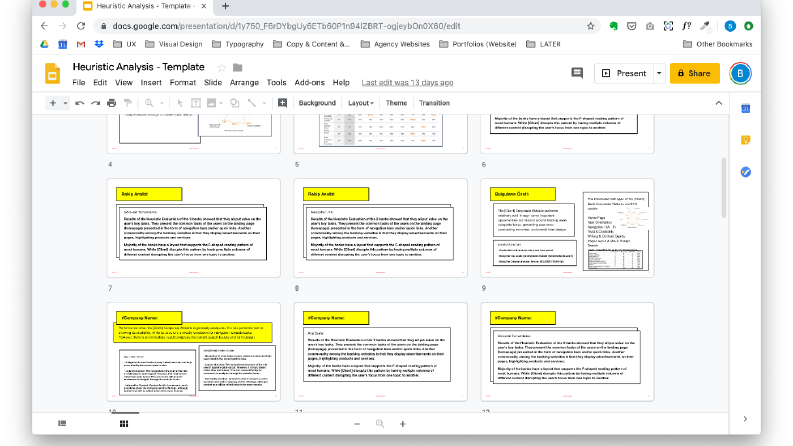Screen dimensions: 793x446
Task: Bookmark page with star icon
Action: click(x=590, y=26)
